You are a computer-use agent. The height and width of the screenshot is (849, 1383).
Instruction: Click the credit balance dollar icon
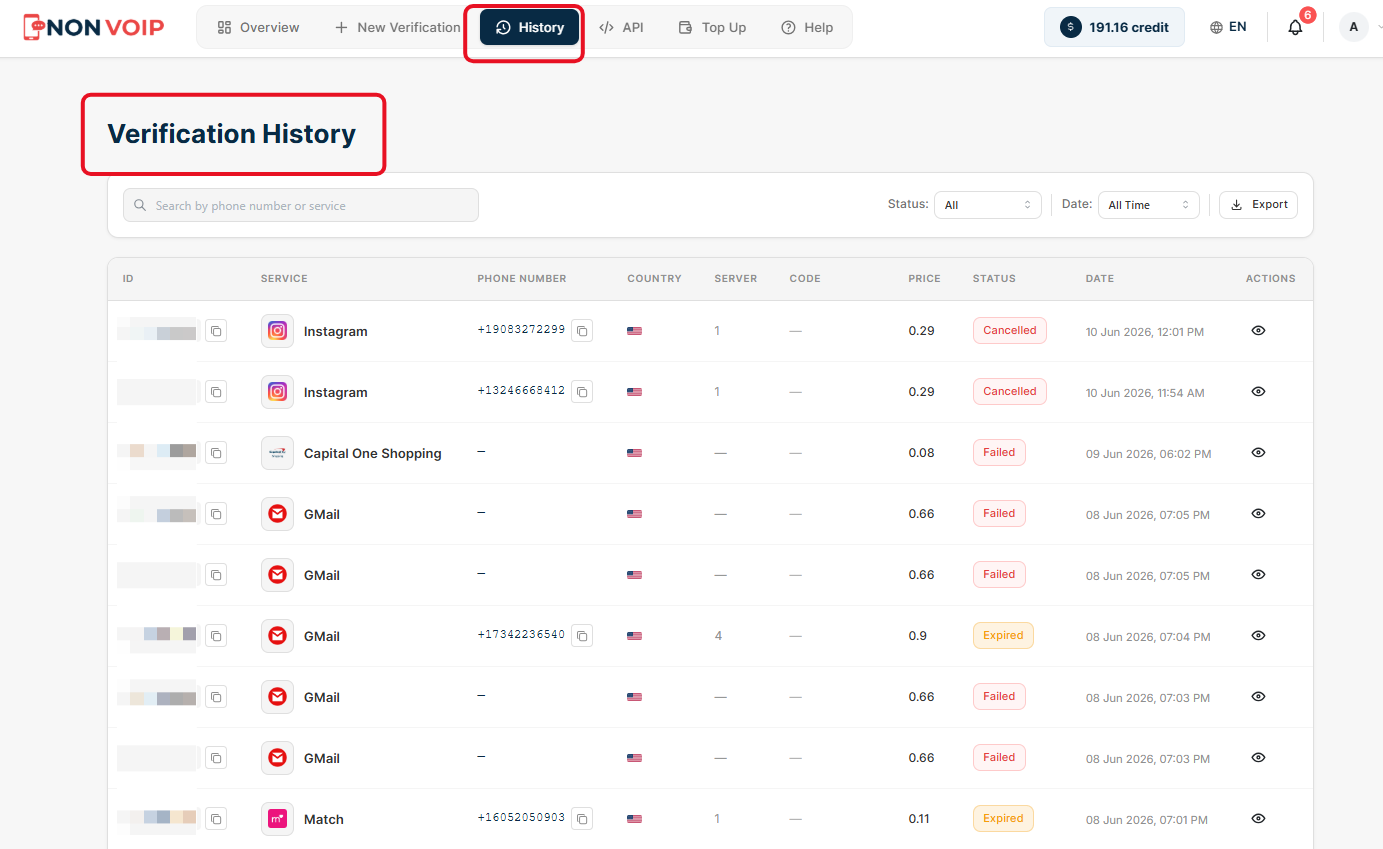coord(1071,27)
